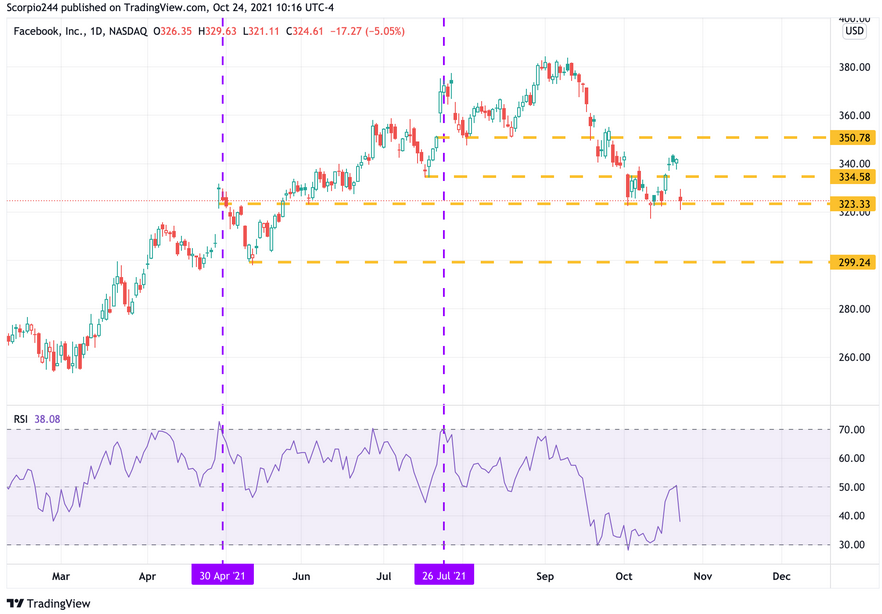This screenshot has width=882, height=614.
Task: Select the USD currency label
Action: tap(854, 31)
